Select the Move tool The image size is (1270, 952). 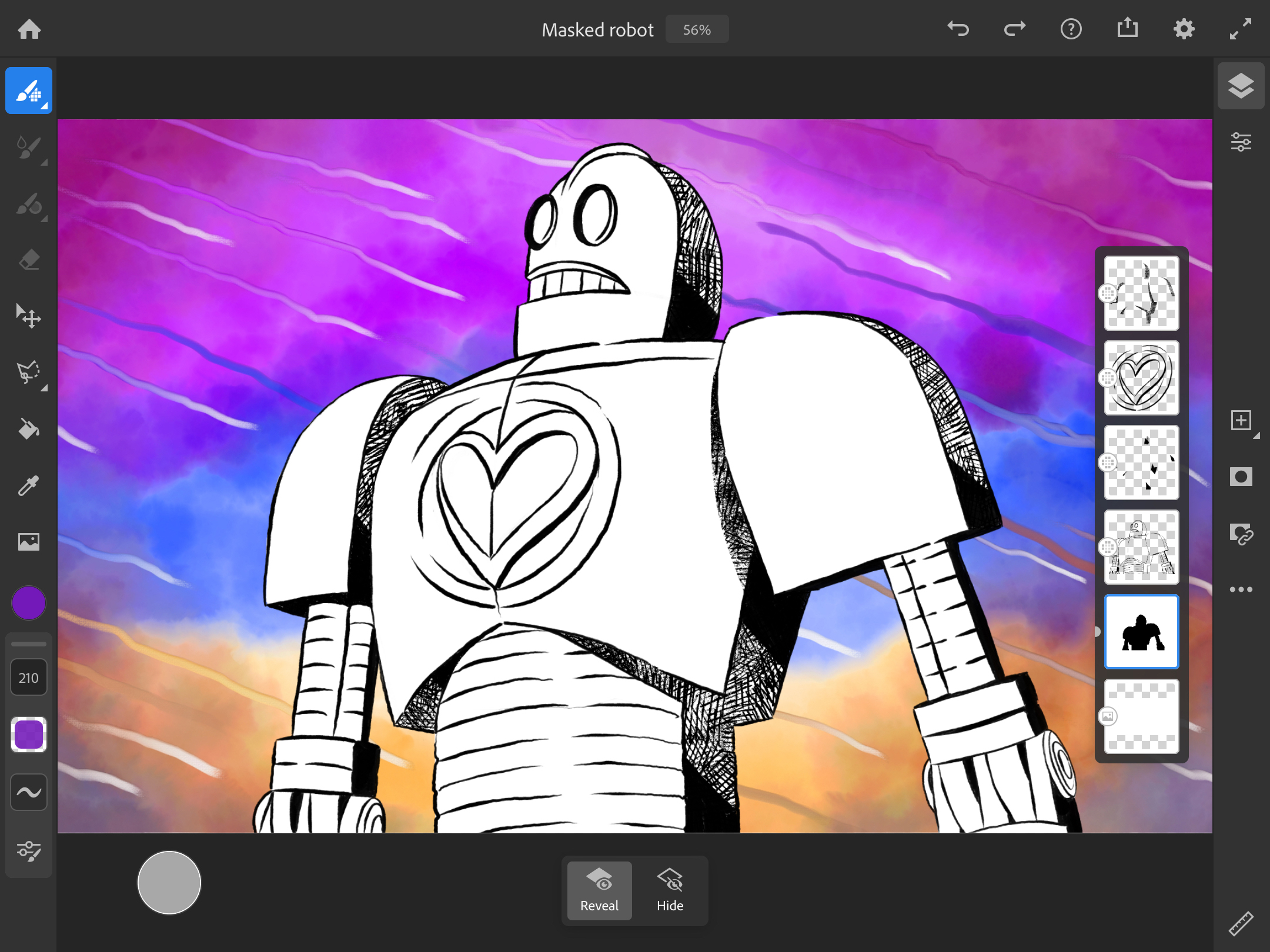(x=28, y=316)
